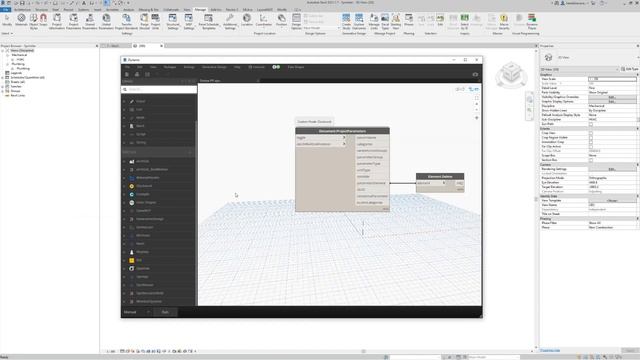The image size is (640, 360).
Task: Open Macro Security
Action: coord(504,21)
